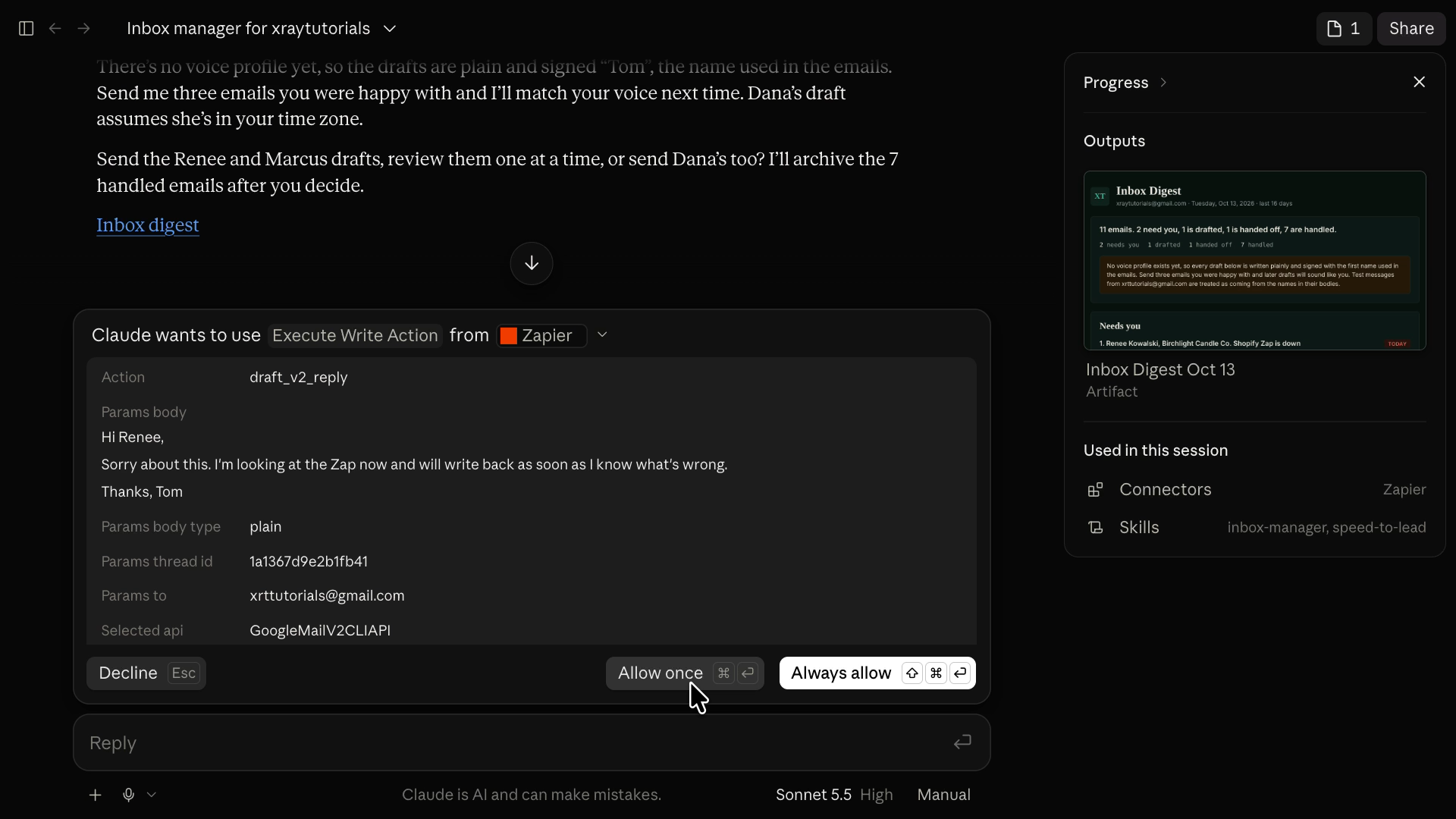Jump to latest with the down-arrow button
Viewport: 1456px width, 819px height.
tap(532, 263)
